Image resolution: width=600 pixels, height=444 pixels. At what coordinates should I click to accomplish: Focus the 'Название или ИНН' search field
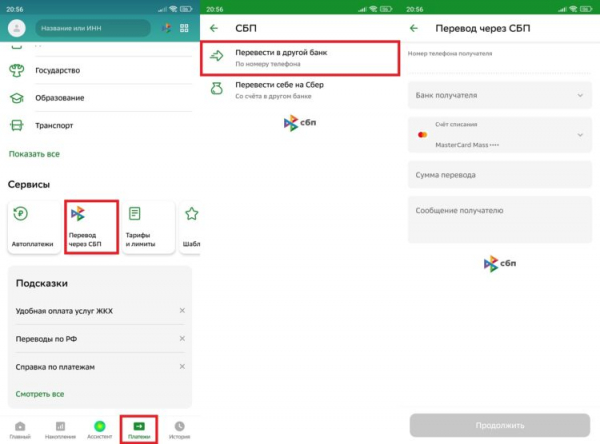point(93,28)
